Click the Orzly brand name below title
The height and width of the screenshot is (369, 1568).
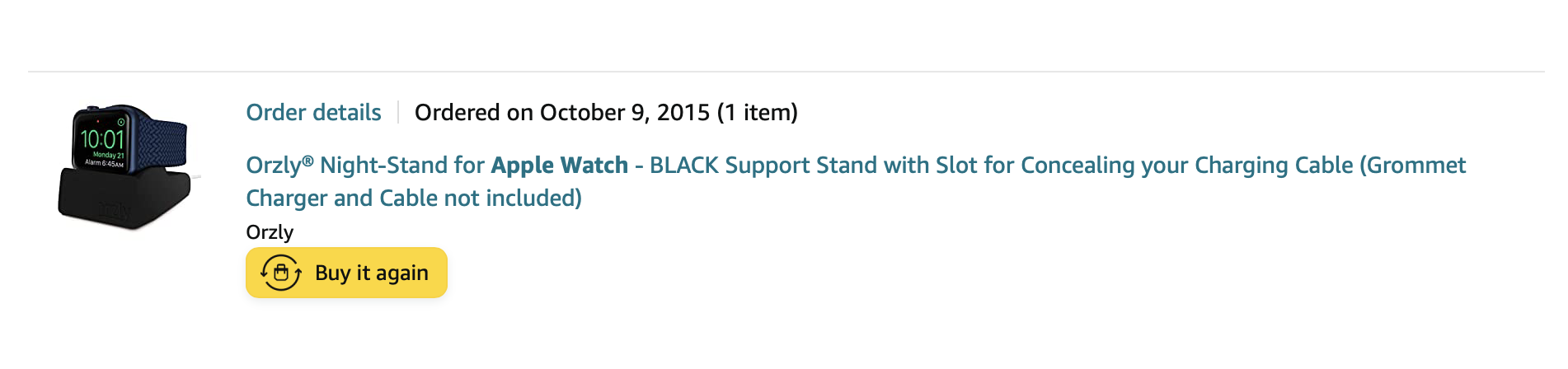[x=270, y=232]
